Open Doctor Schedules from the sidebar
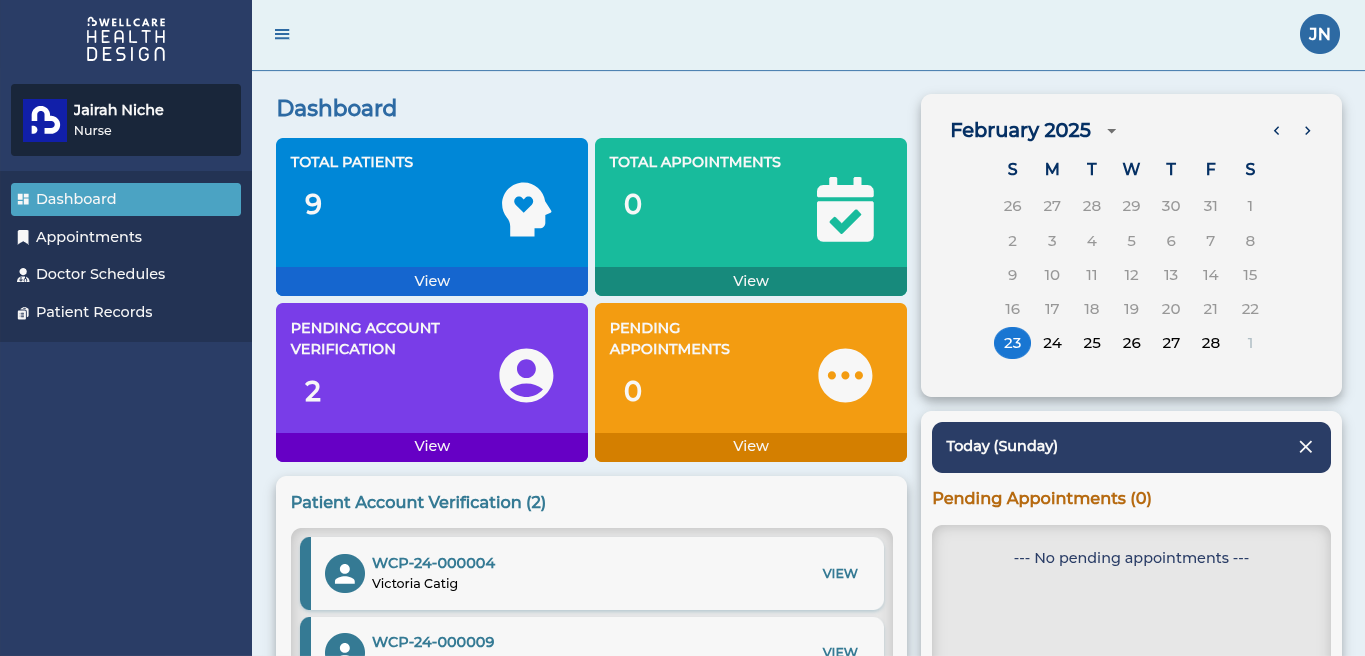 pos(100,274)
